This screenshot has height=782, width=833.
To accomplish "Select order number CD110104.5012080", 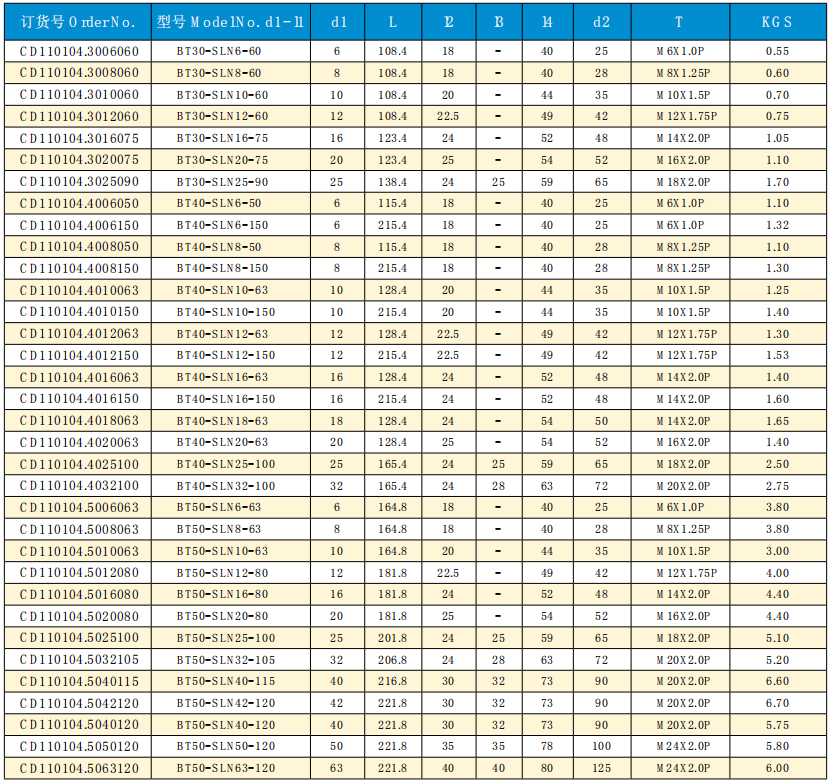I will click(x=79, y=573).
